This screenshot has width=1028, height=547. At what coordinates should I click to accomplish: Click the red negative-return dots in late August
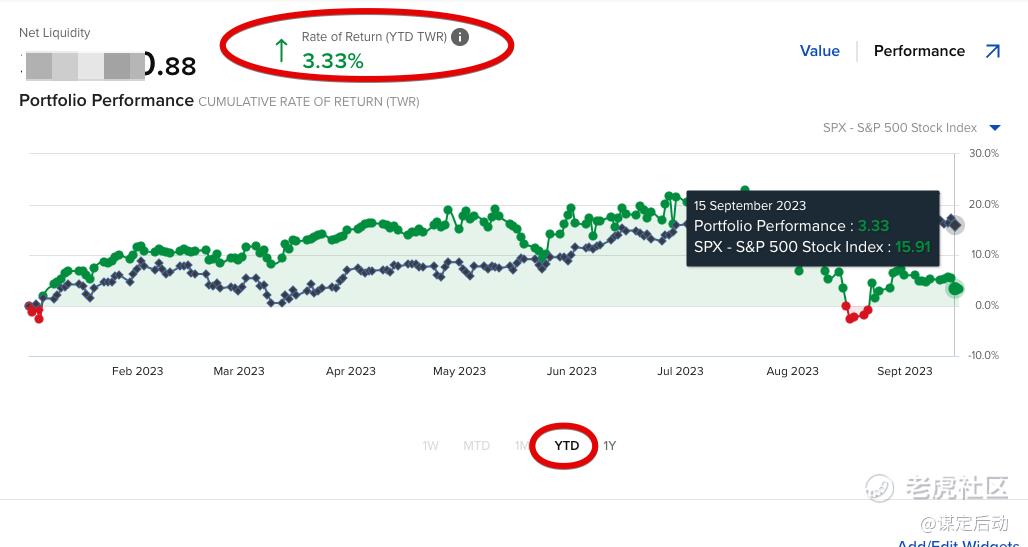[x=853, y=316]
